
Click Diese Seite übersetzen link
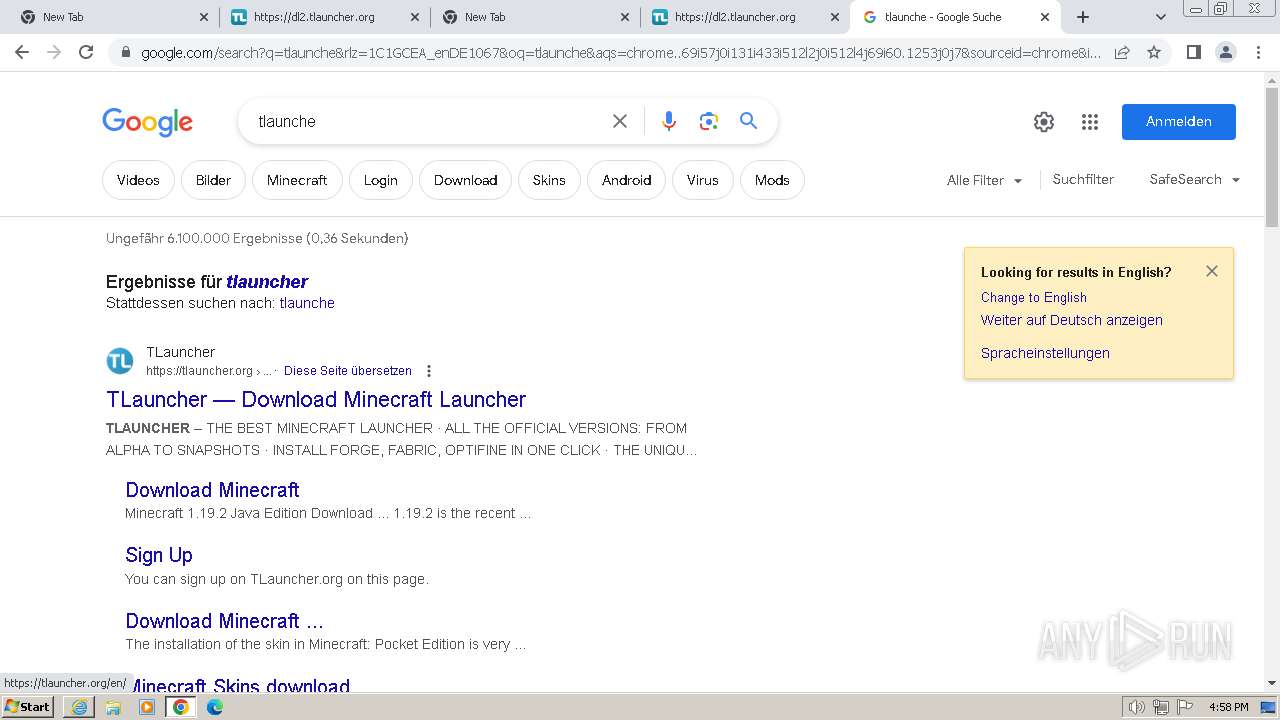click(x=348, y=371)
